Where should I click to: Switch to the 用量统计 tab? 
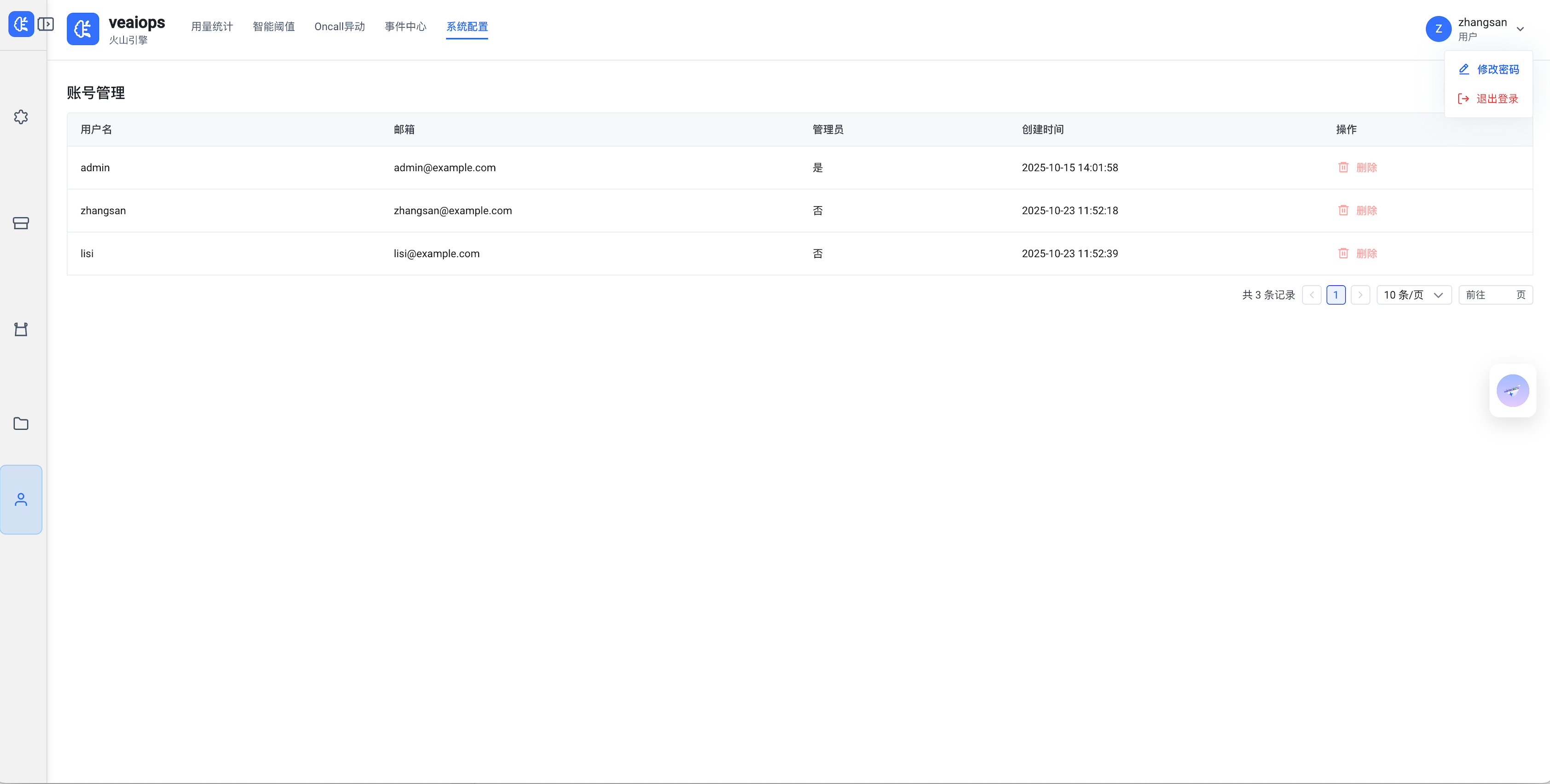tap(212, 27)
